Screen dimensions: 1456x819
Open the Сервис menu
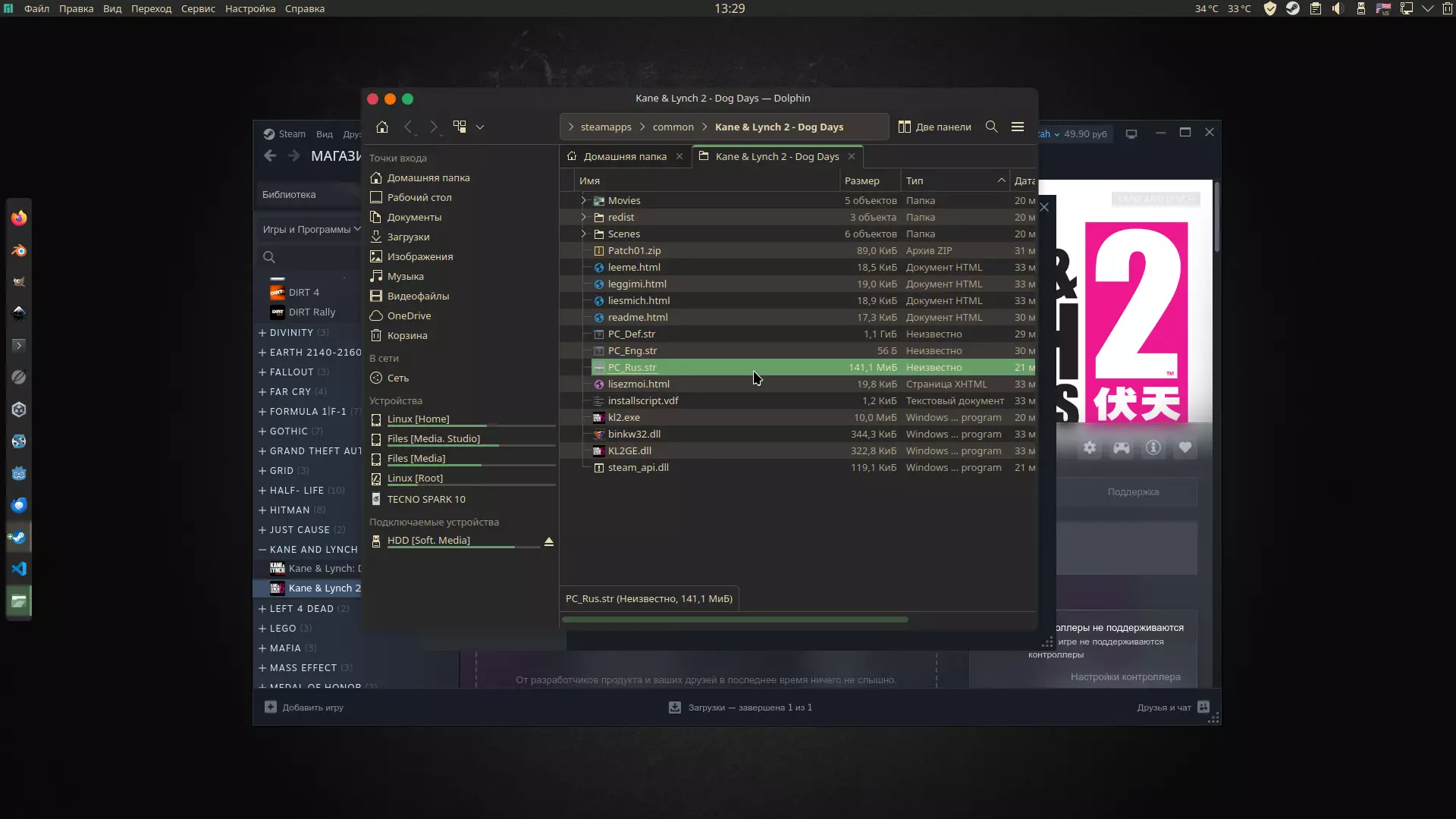(198, 8)
